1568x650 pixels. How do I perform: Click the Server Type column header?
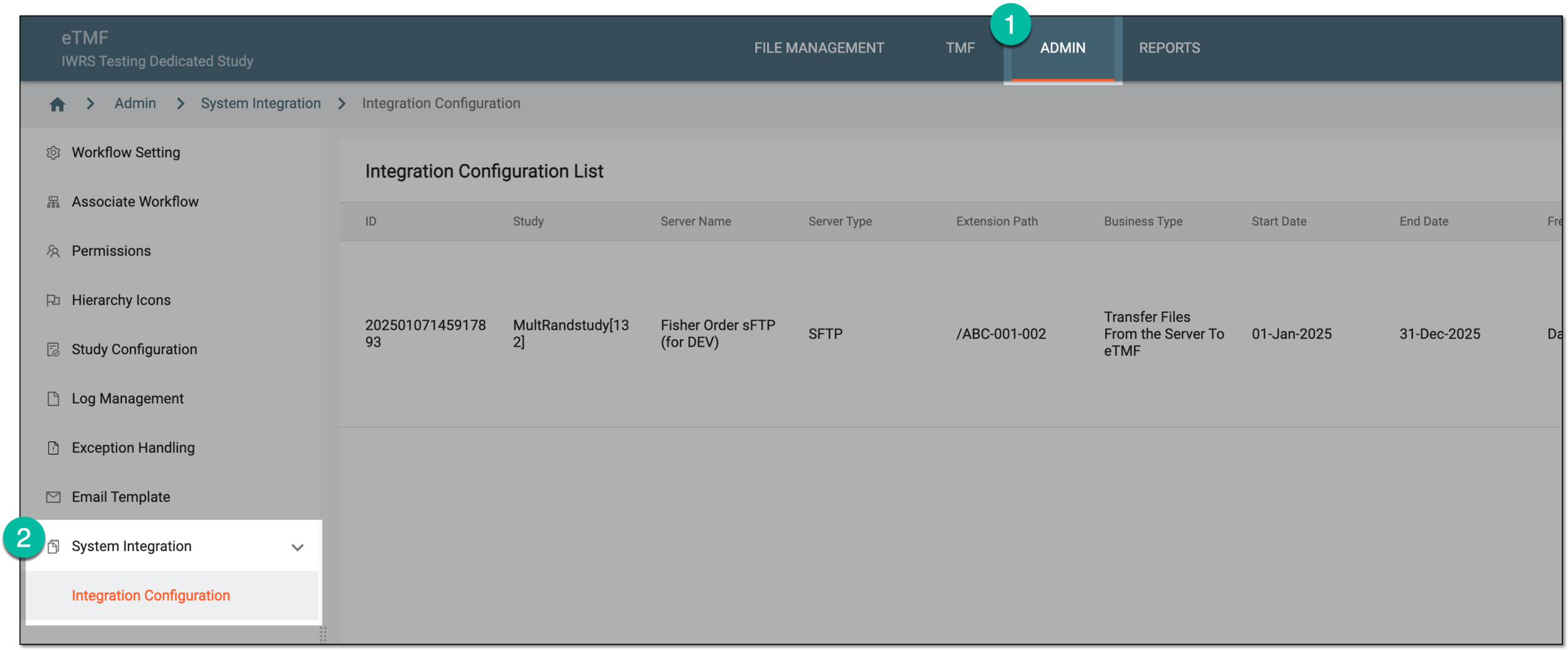pyautogui.click(x=840, y=221)
